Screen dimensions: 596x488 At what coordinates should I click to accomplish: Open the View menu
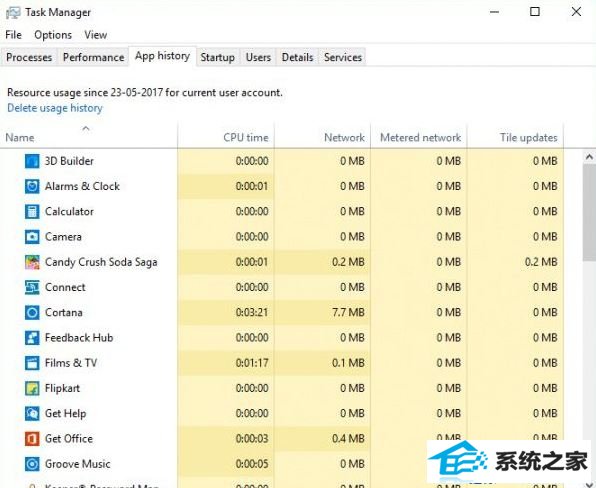(95, 35)
